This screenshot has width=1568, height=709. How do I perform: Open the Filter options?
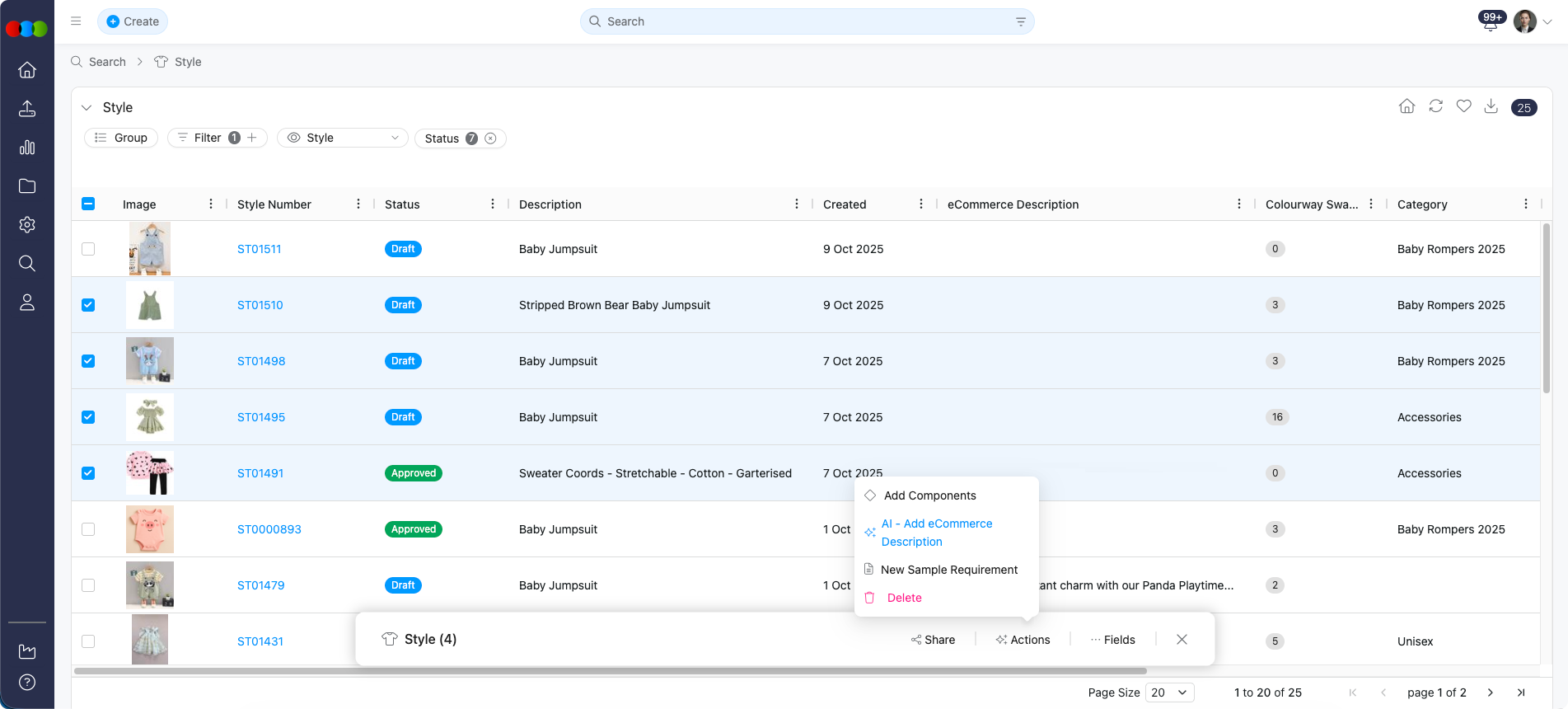pos(208,138)
